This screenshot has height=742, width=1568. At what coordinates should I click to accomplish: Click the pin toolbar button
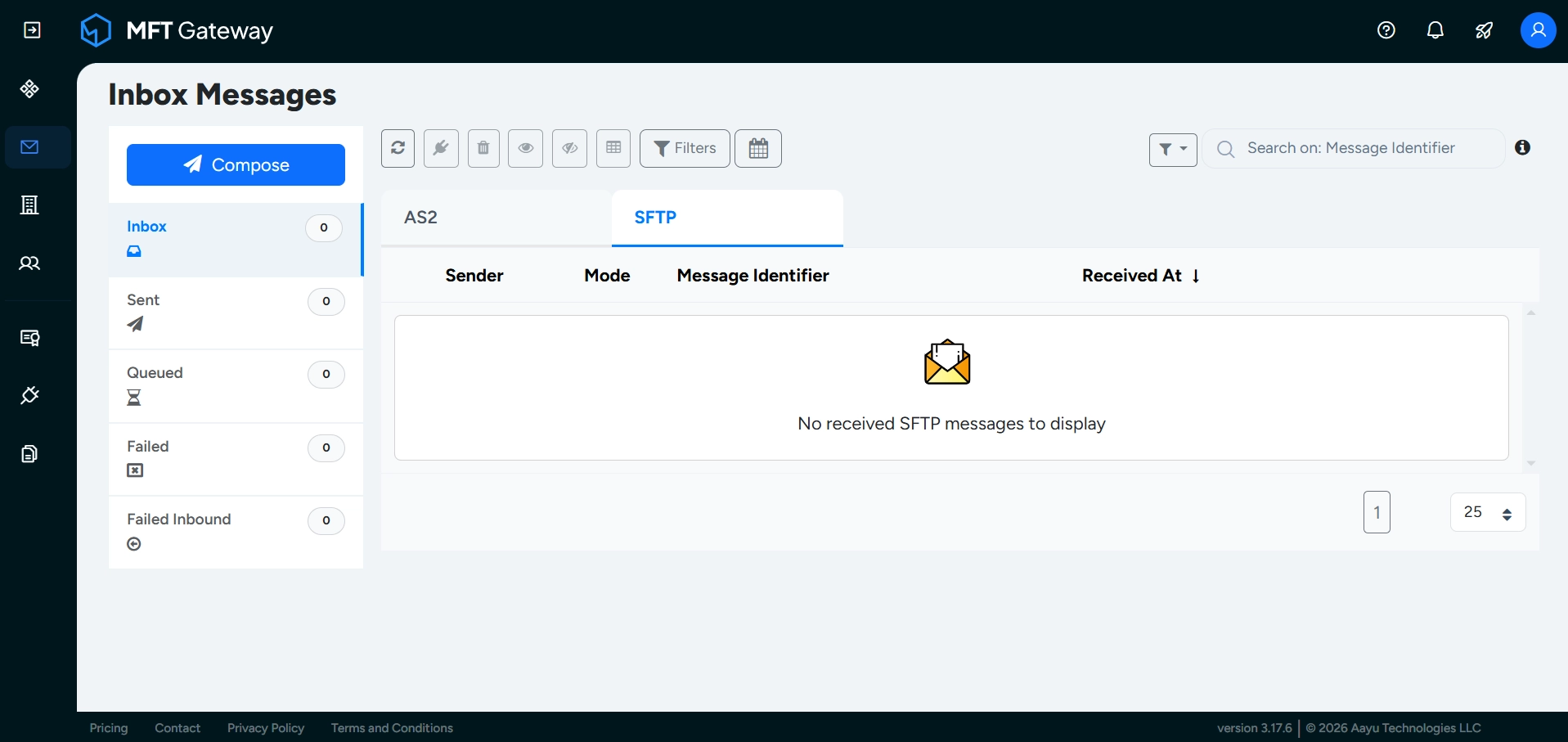pyautogui.click(x=441, y=148)
